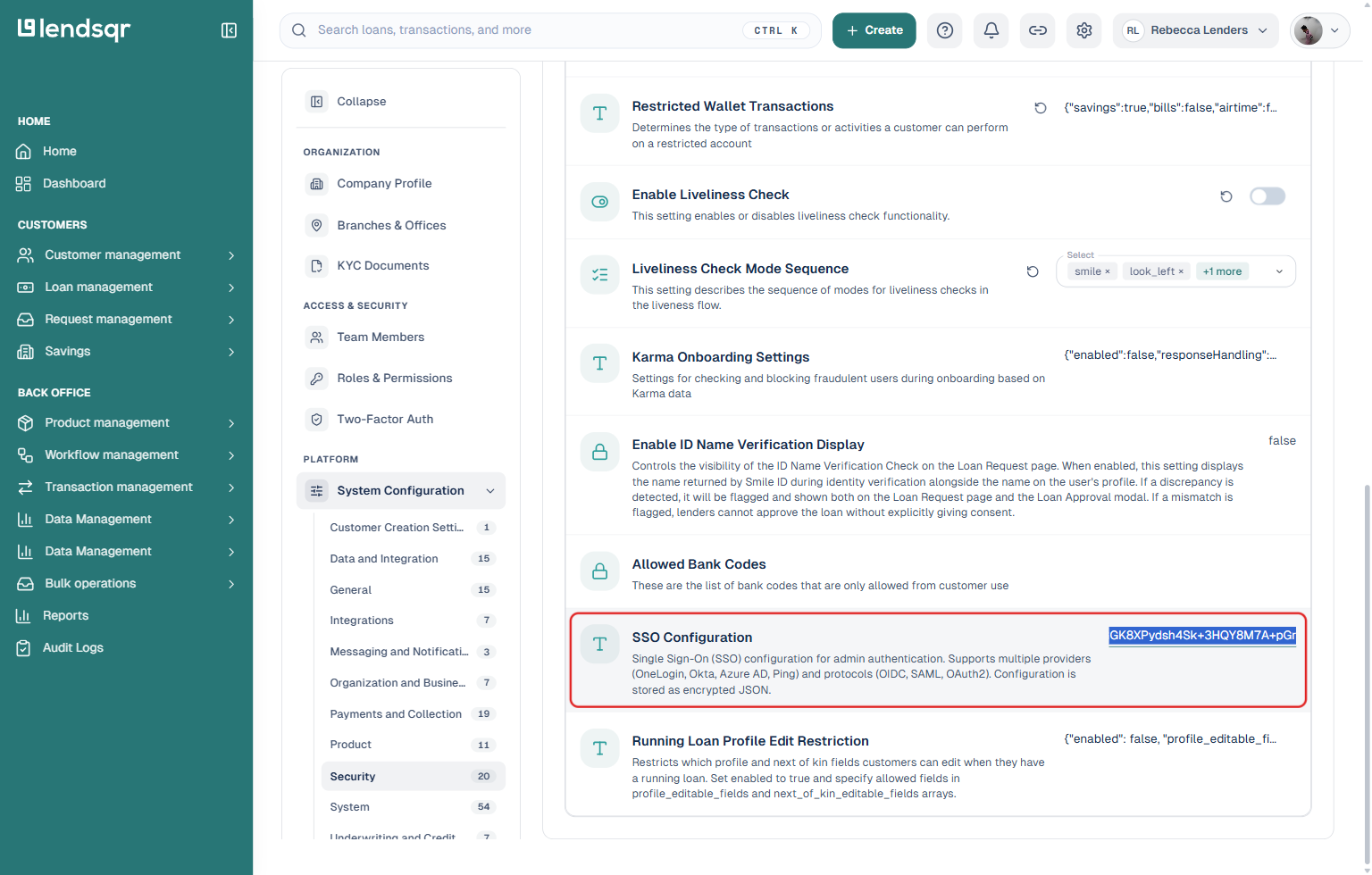Click the Create button

(874, 30)
